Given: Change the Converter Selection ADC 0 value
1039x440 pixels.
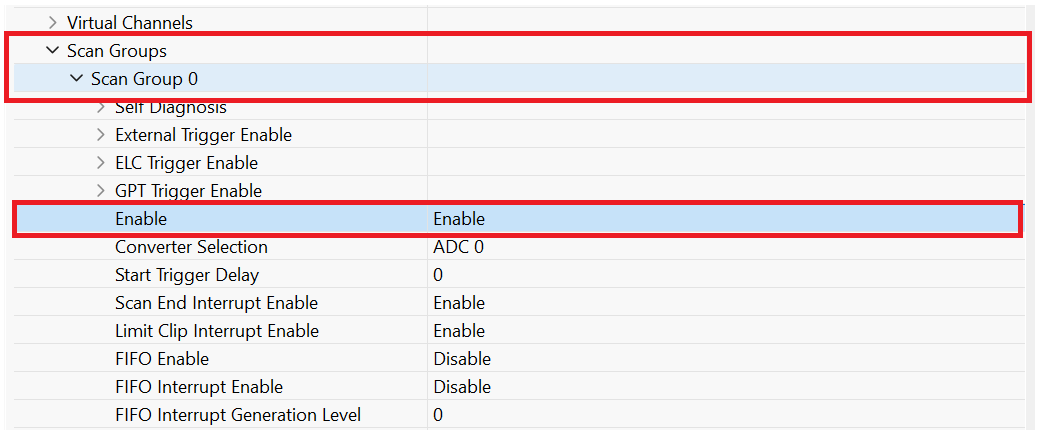Looking at the screenshot, I should pos(458,247).
